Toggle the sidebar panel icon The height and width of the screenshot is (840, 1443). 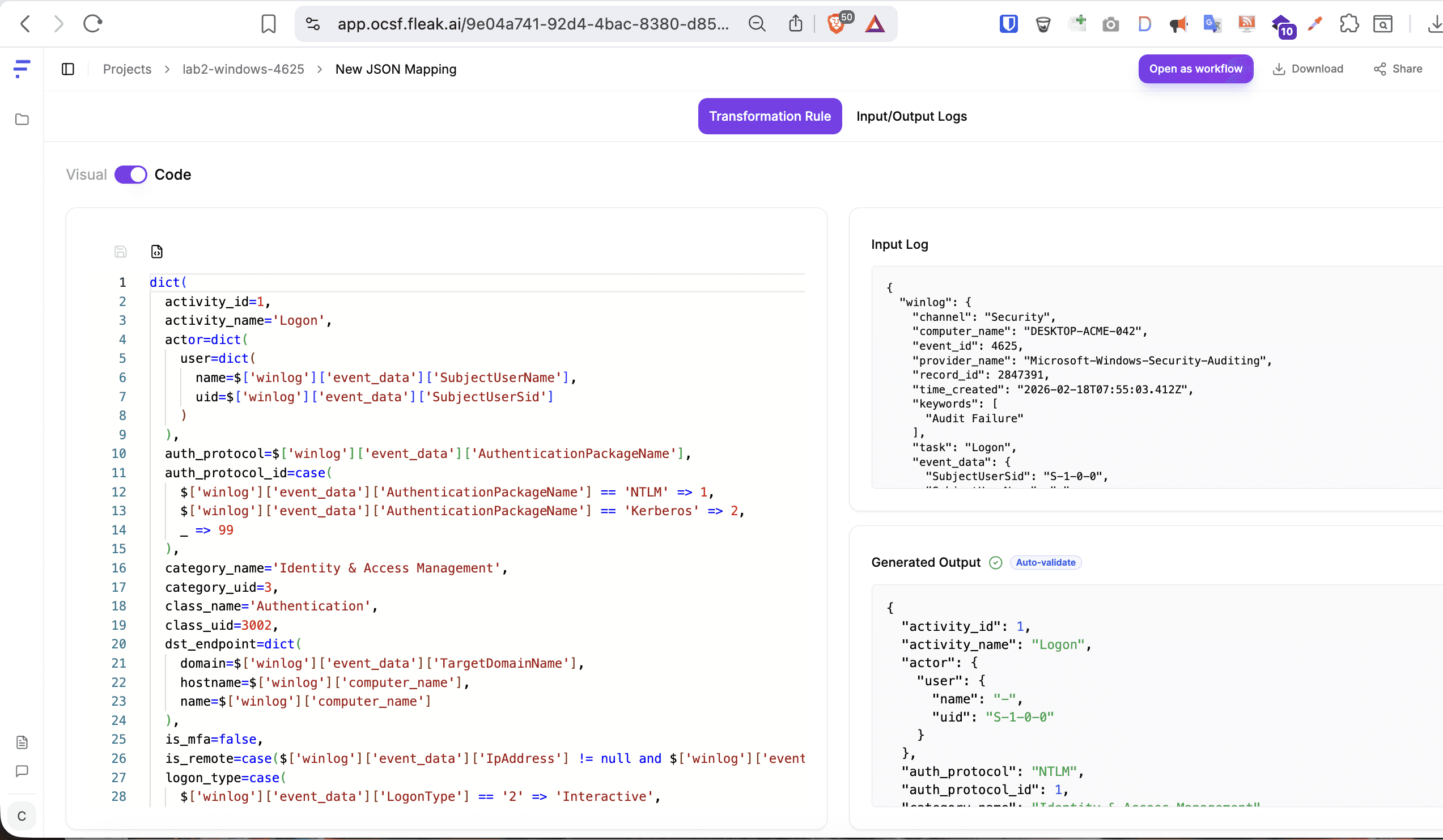point(68,69)
